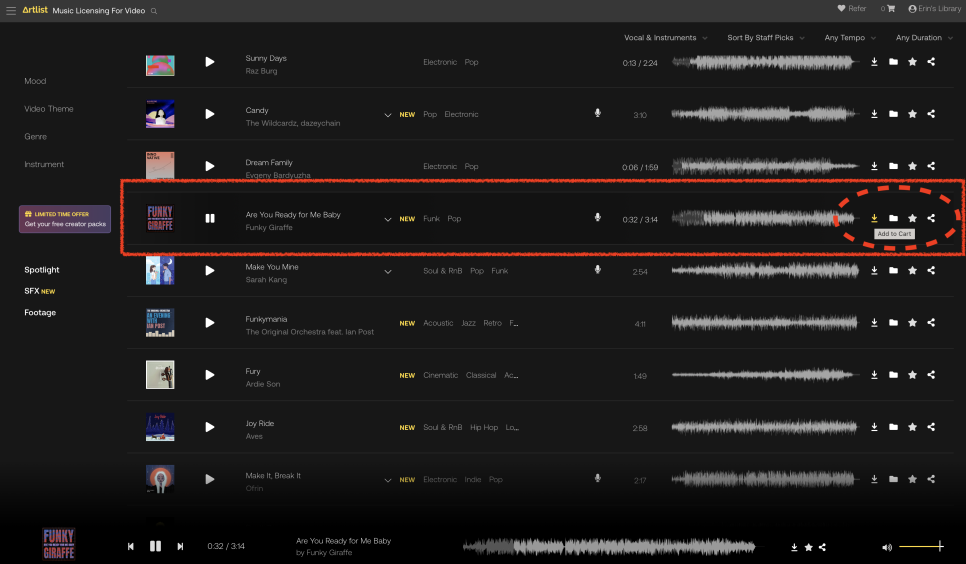Open Sort By Staff Picks dropdown
This screenshot has width=966, height=564.
[x=766, y=38]
